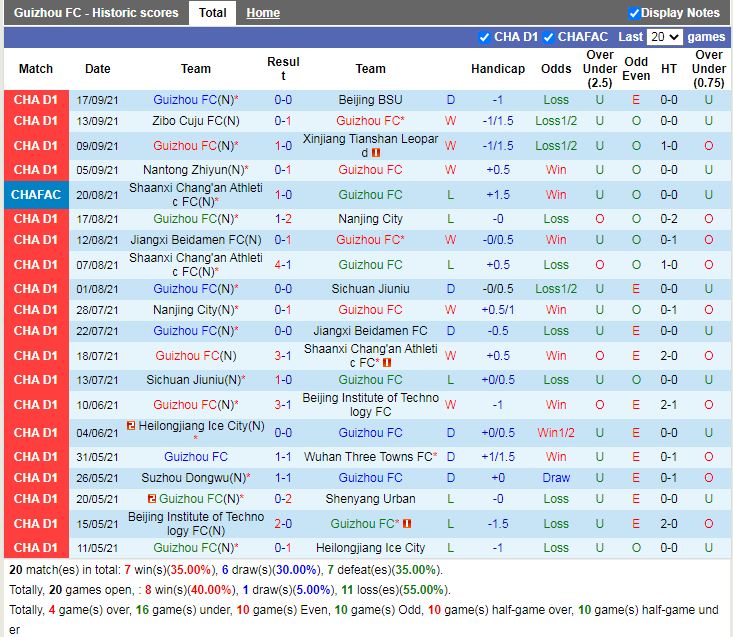
Task: Click the CHA D1 badge for 11/05/21 match
Action: point(36,548)
